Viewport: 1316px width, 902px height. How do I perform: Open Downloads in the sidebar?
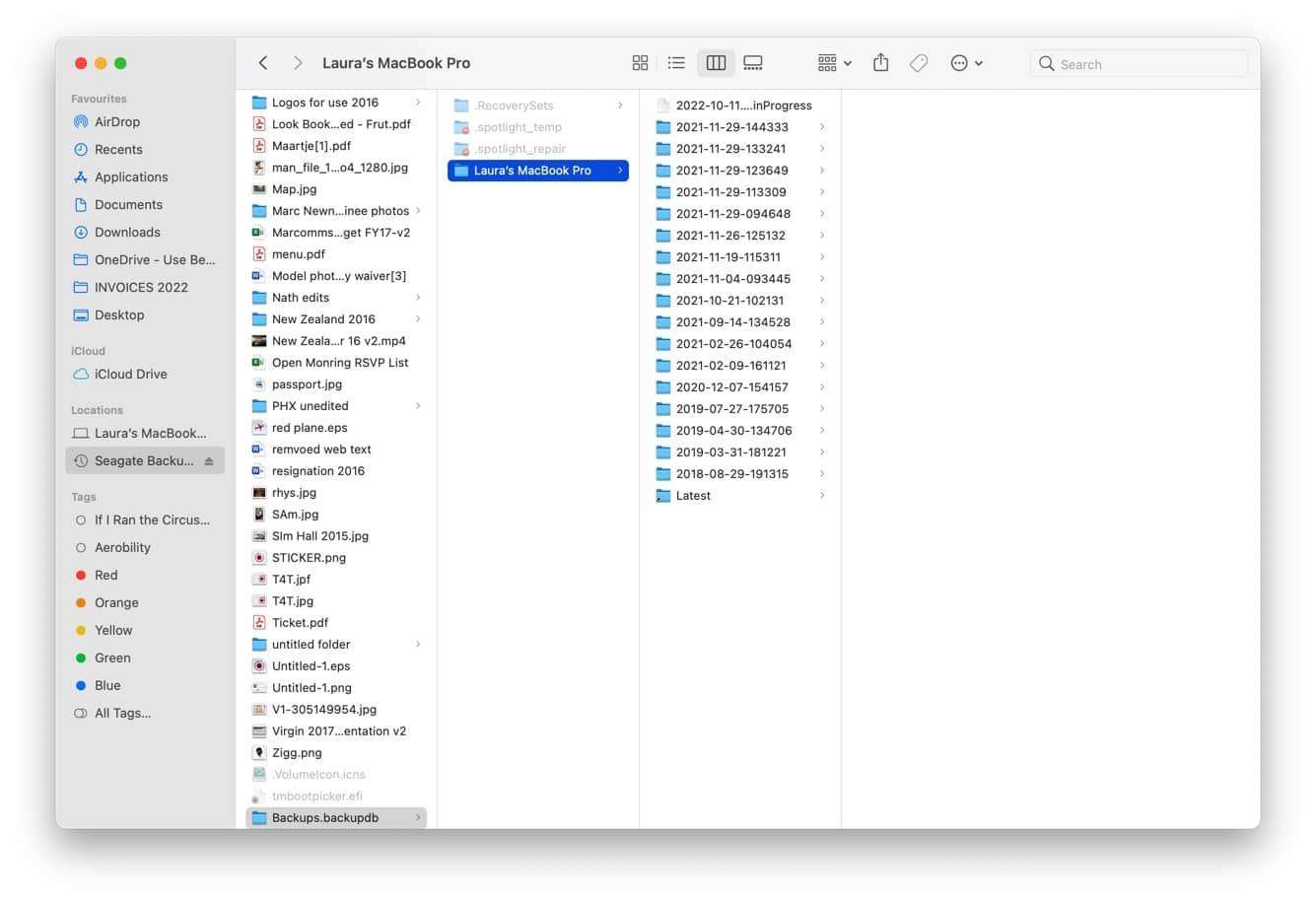point(128,232)
